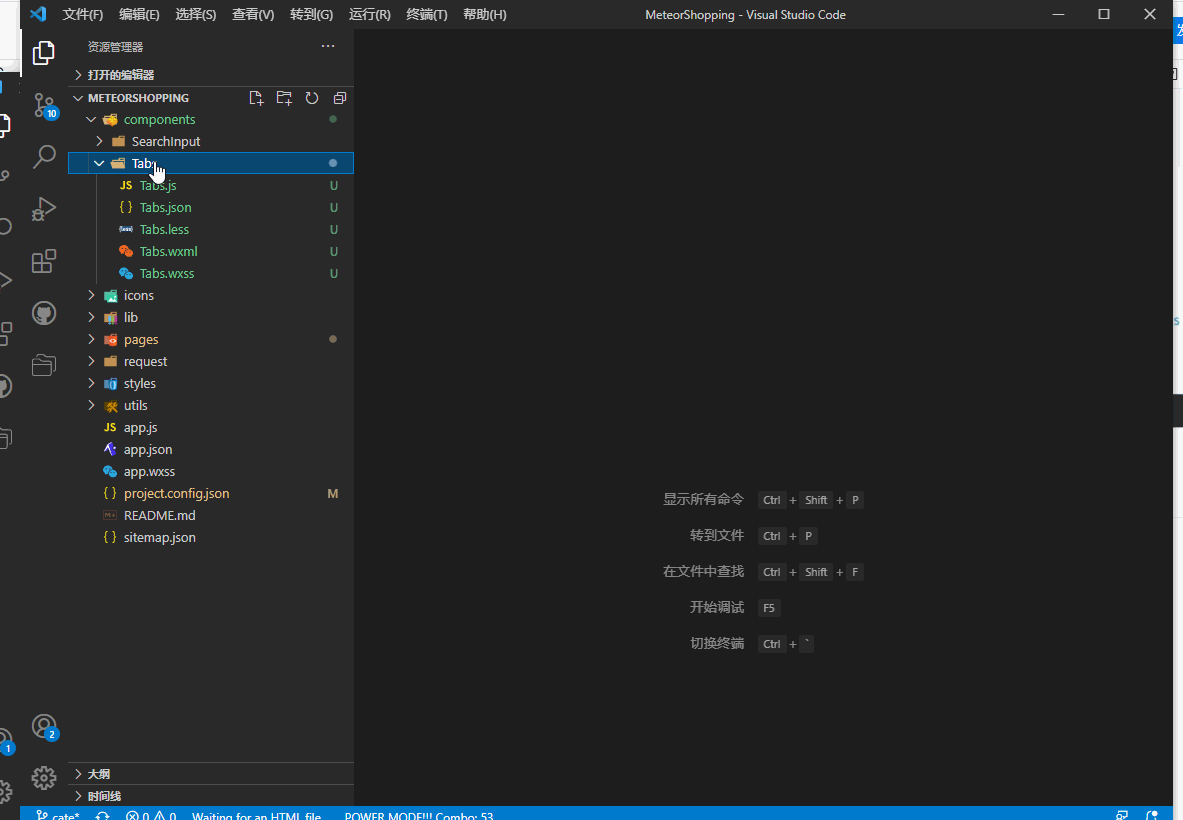Open the 编辑(E) menu
This screenshot has width=1183, height=820.
tap(140, 14)
